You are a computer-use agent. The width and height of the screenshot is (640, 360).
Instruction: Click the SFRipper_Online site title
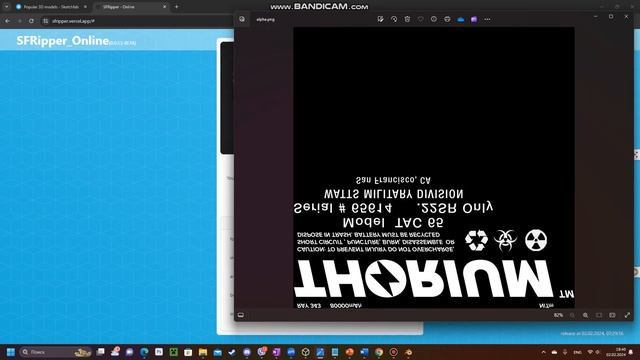pos(62,41)
